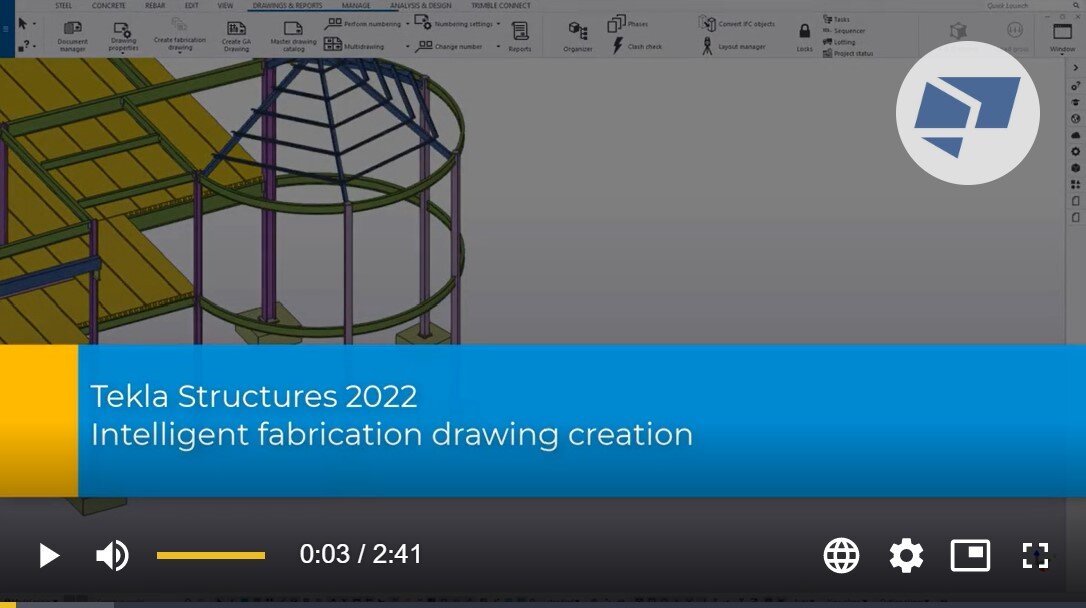Open Reports
Image resolution: width=1086 pixels, height=608 pixels.
(x=520, y=36)
